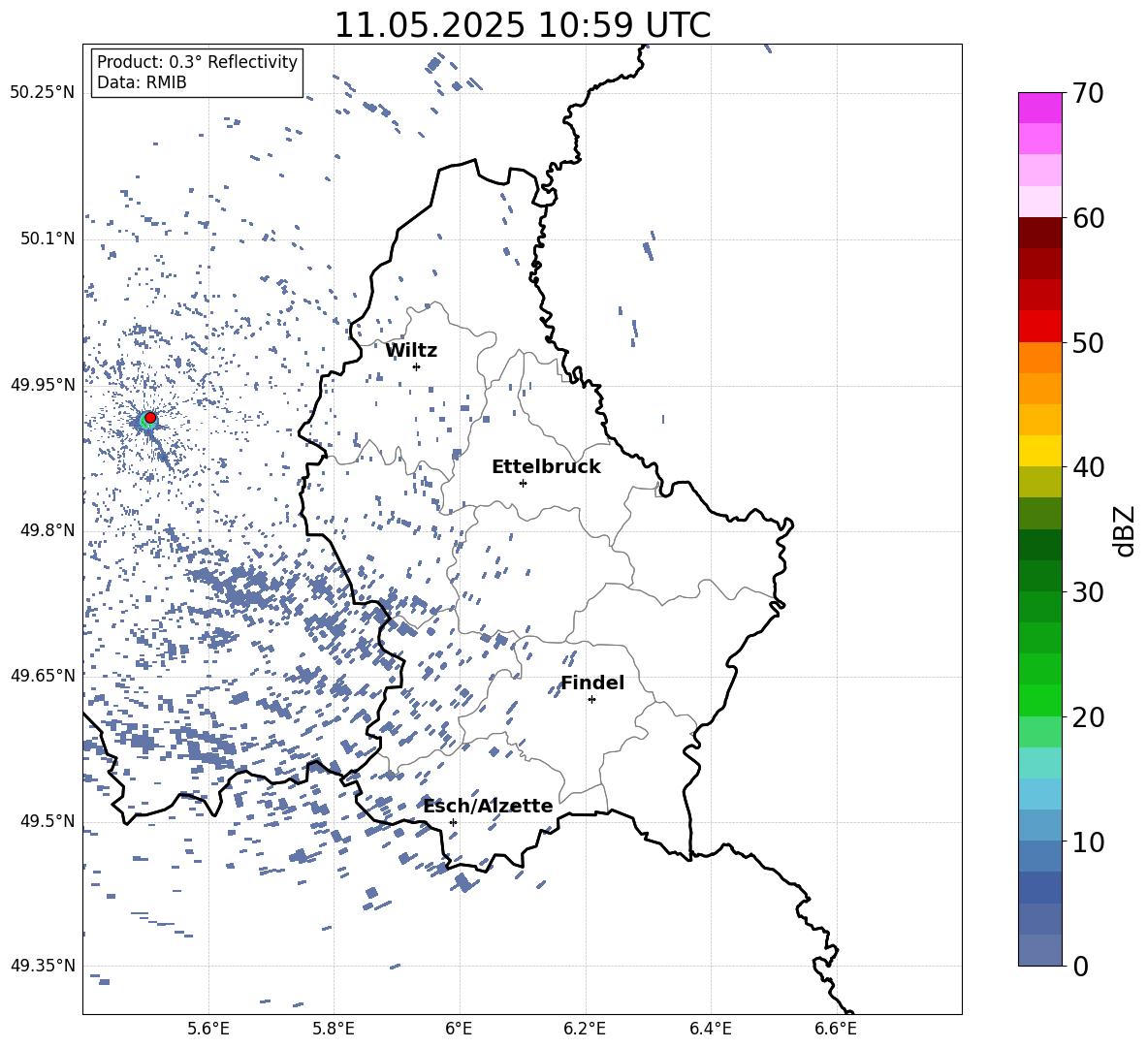Click the 49.95°N latitude label

coord(43,384)
